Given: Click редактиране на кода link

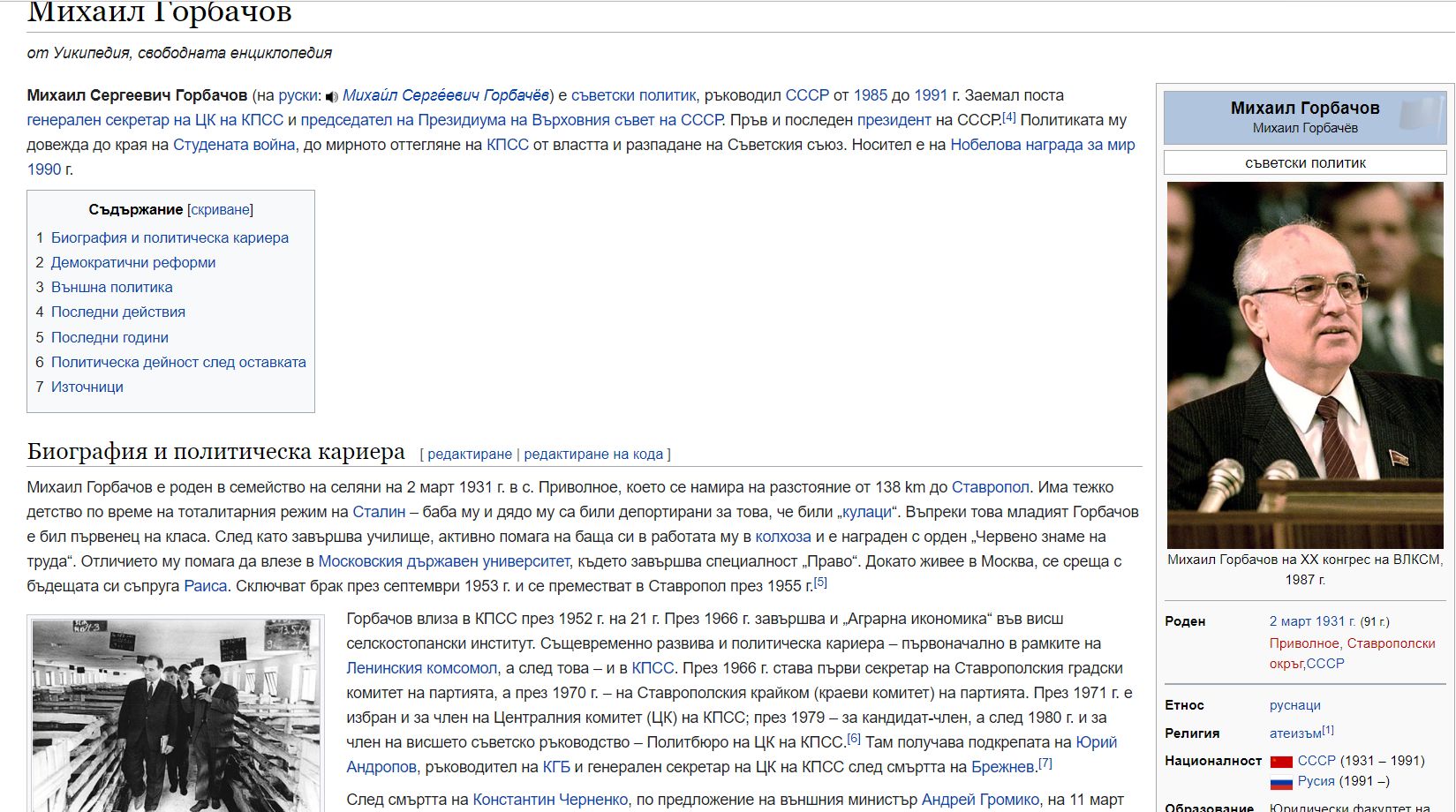Looking at the screenshot, I should [x=592, y=454].
